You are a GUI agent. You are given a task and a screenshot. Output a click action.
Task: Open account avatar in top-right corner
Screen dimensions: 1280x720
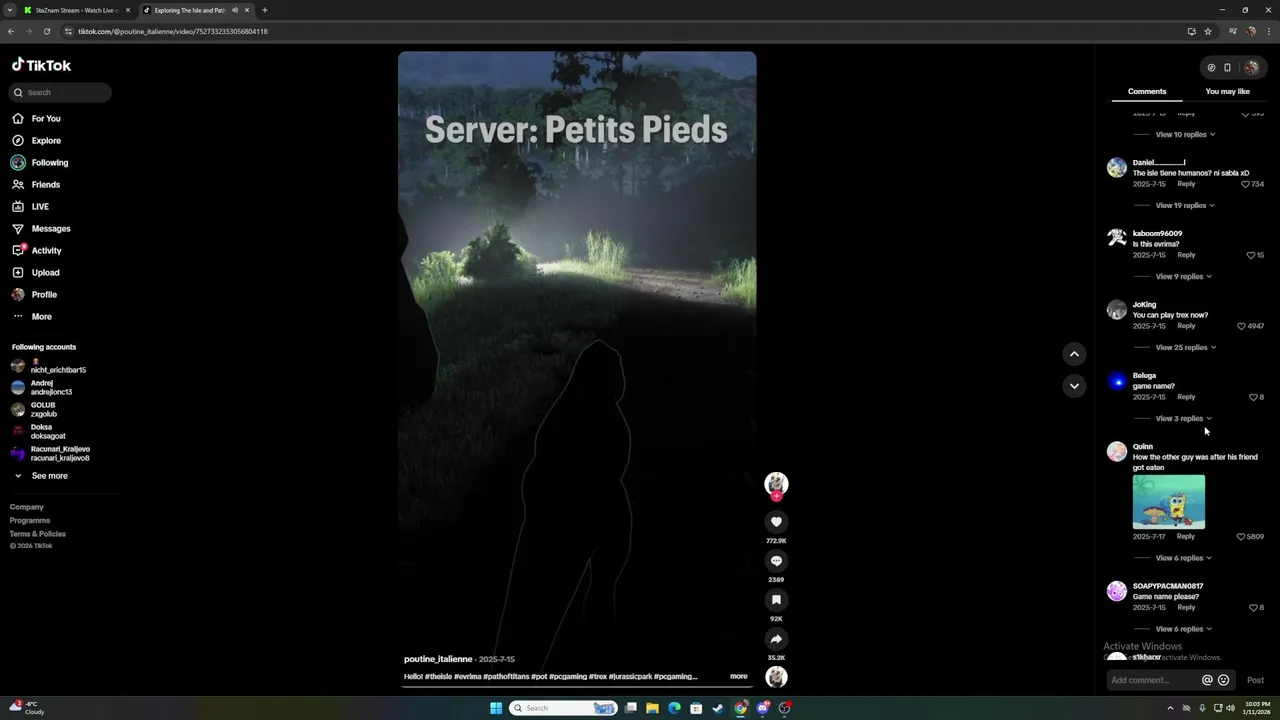pyautogui.click(x=1251, y=68)
